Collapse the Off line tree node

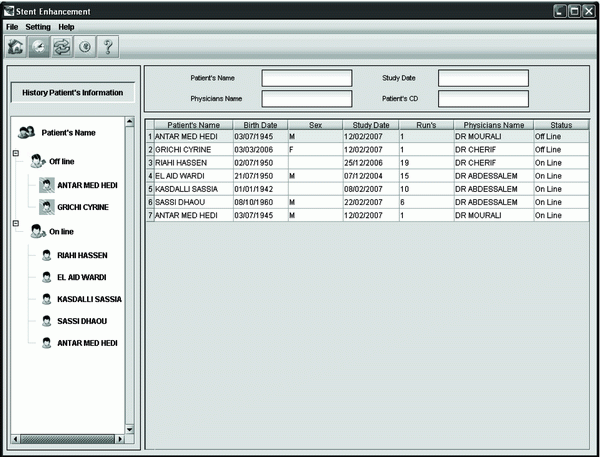[16, 153]
